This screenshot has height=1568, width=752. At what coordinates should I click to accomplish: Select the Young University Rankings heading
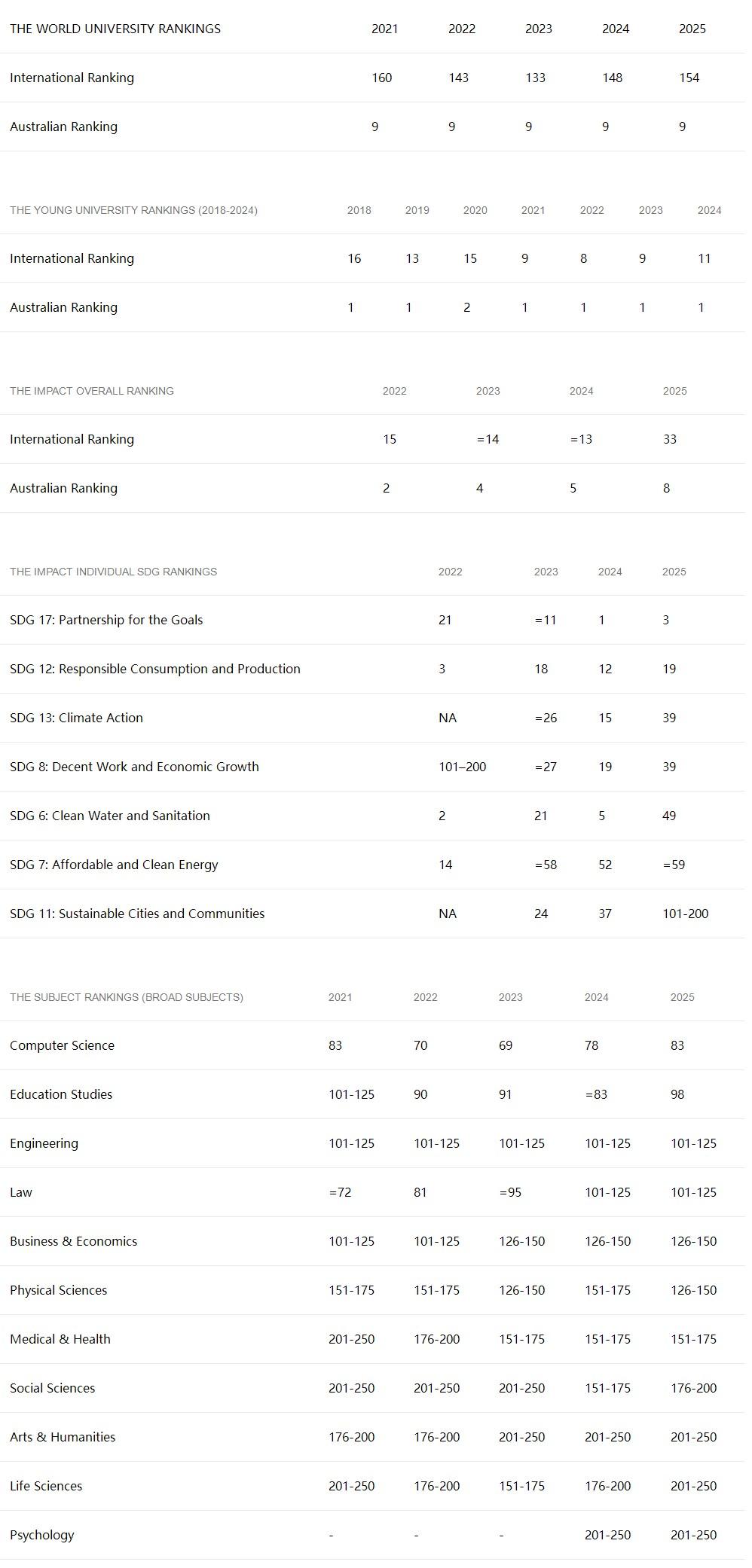(x=133, y=210)
